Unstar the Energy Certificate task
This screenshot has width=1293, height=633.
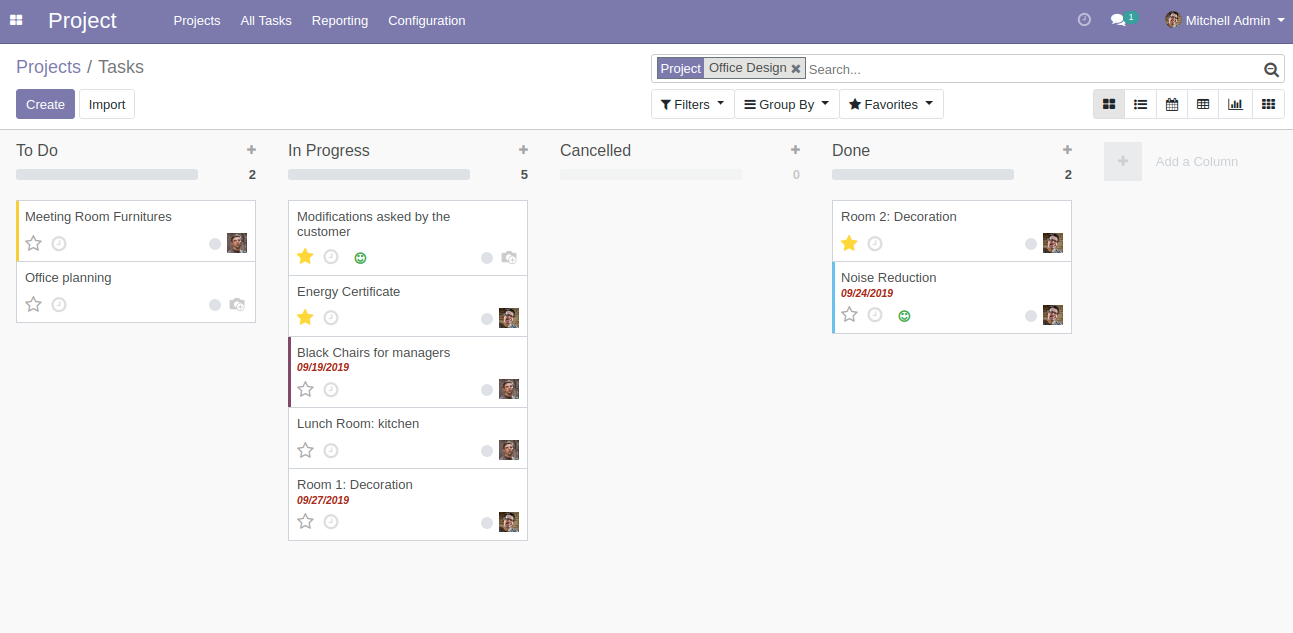point(306,318)
